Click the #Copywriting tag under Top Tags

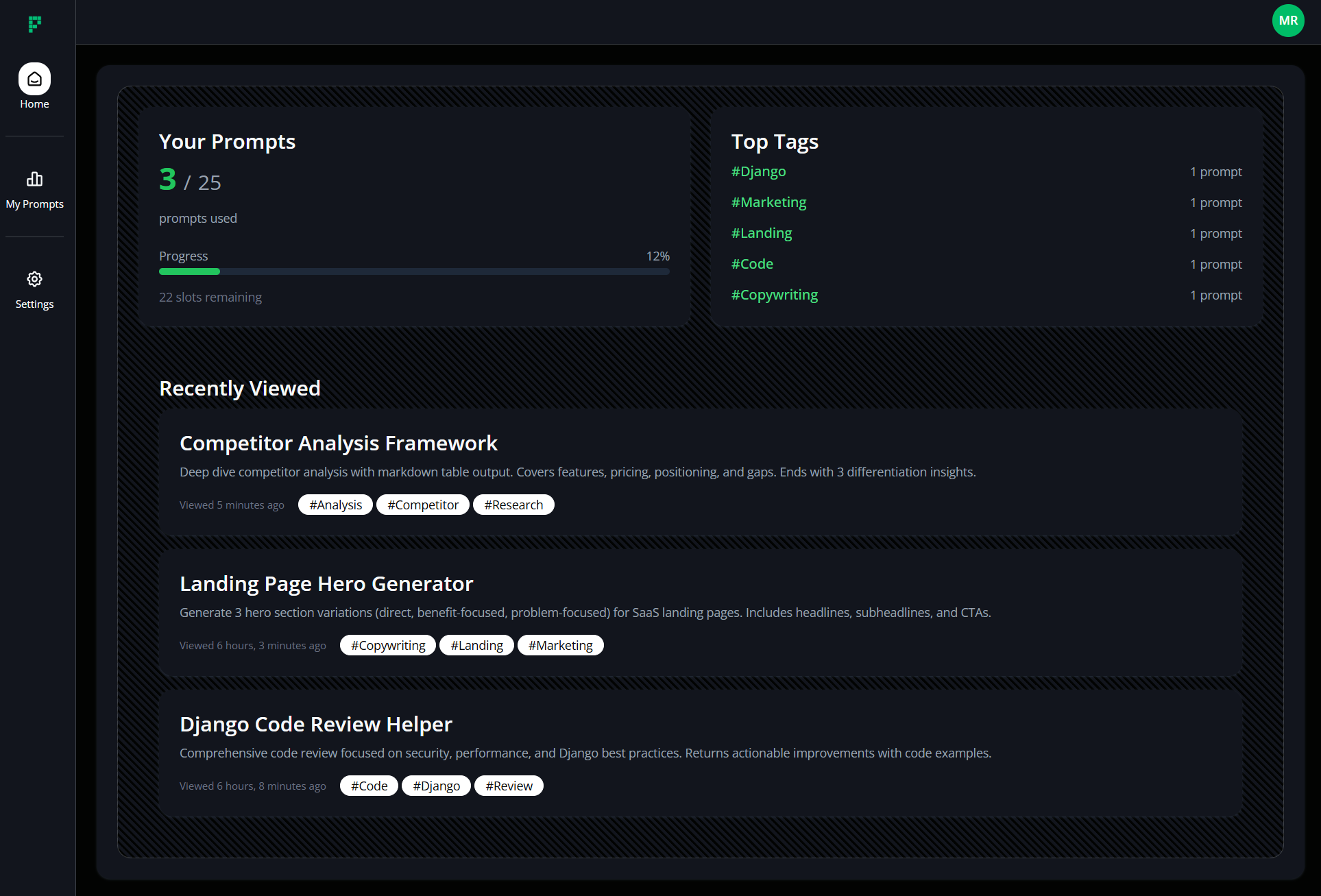point(775,295)
